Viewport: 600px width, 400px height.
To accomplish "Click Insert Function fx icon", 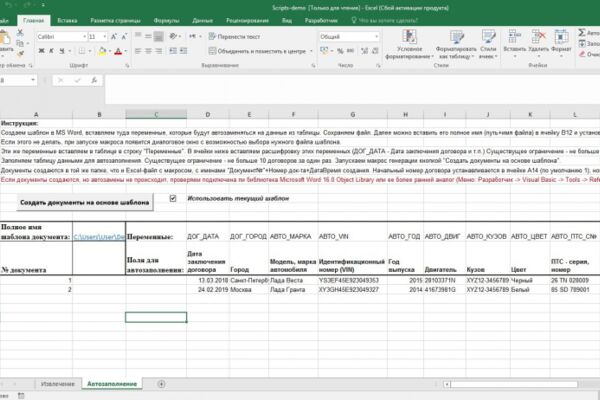I will [94, 80].
